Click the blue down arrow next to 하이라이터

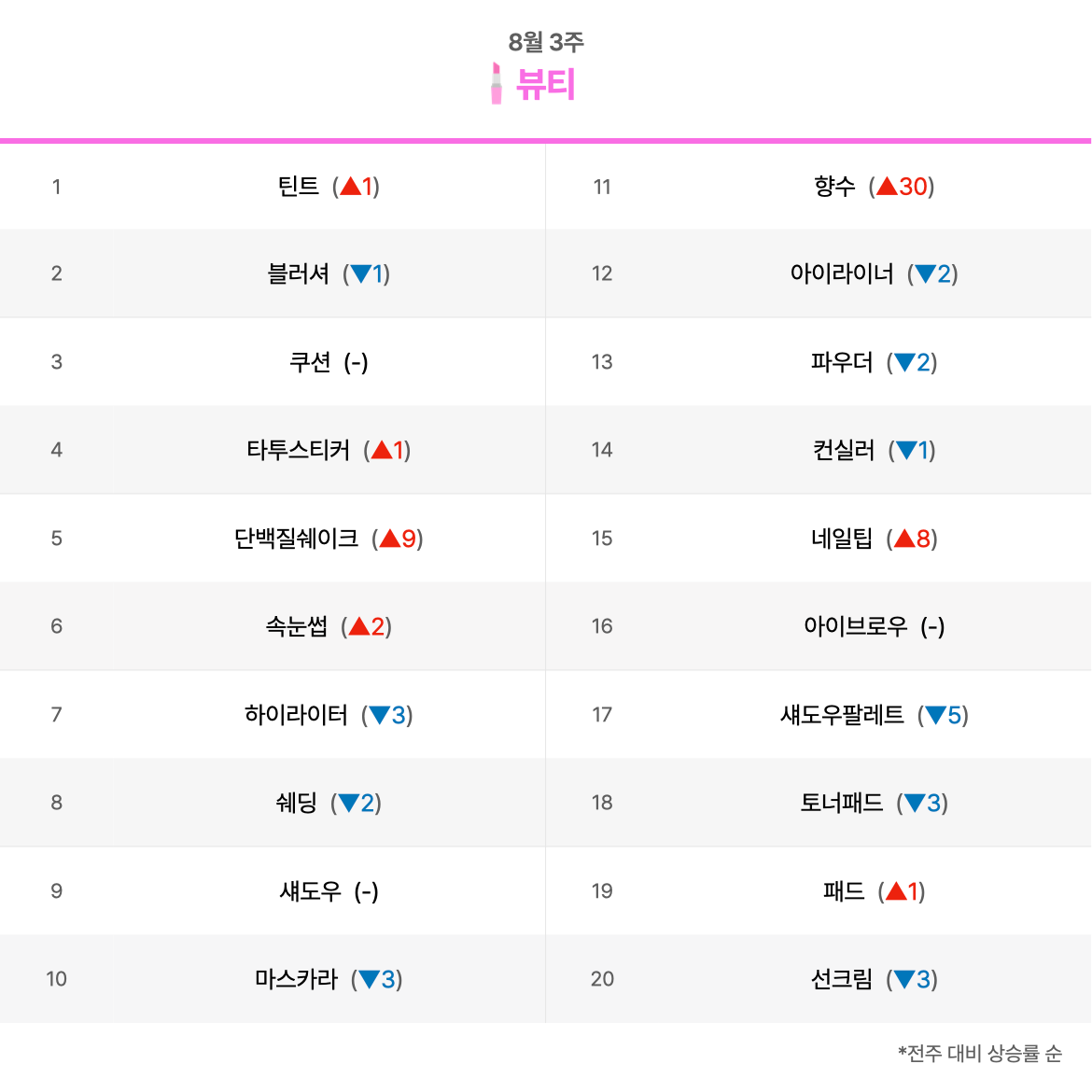tap(379, 715)
